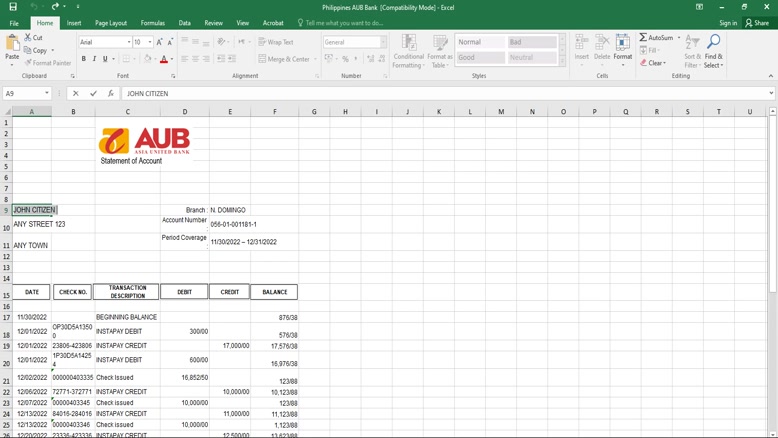Click Increase Font Size icon
This screenshot has width=778, height=438.
160,42
